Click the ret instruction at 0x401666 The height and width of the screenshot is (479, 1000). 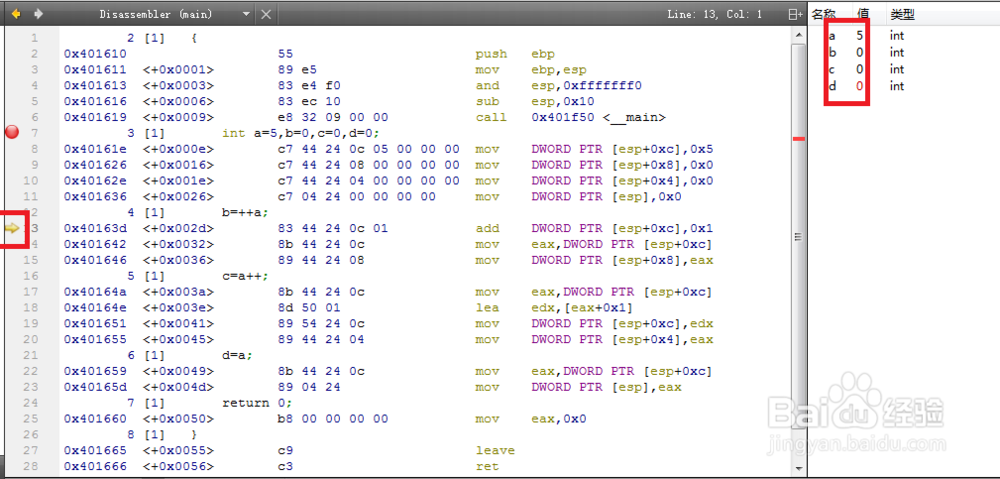pyautogui.click(x=487, y=466)
